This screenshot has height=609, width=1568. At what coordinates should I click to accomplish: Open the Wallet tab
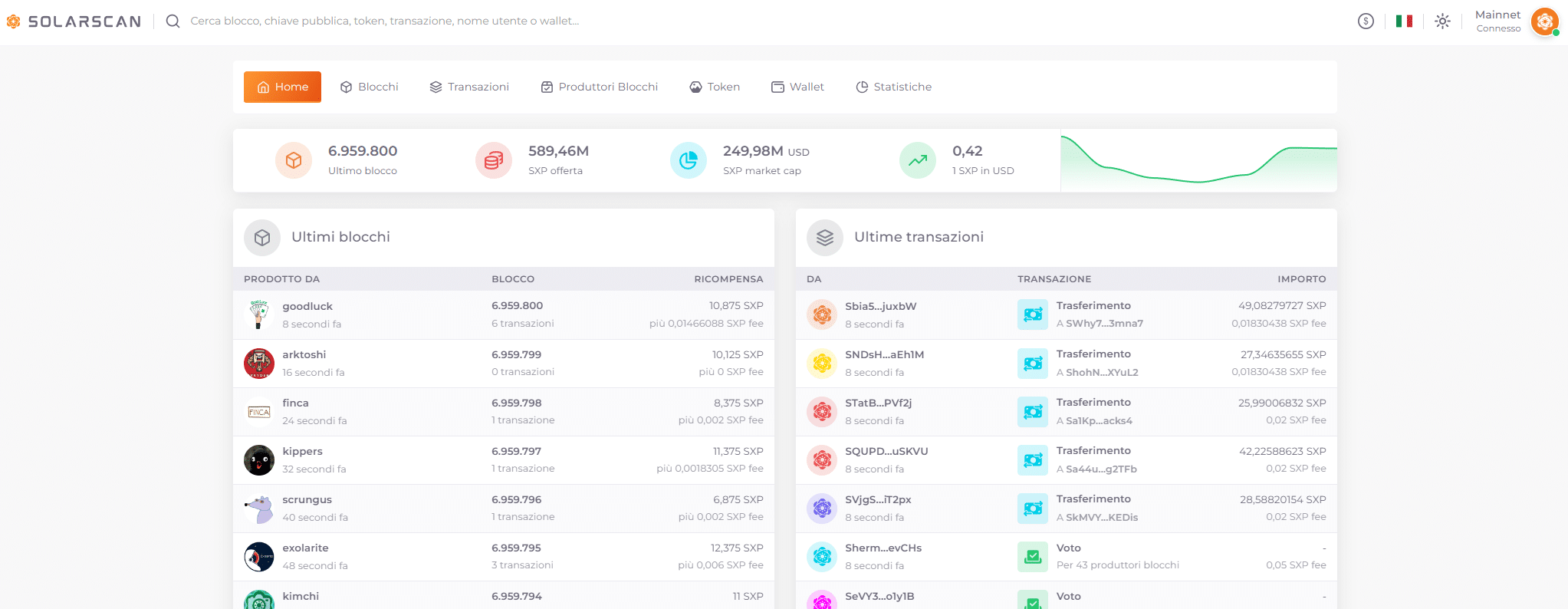point(798,87)
